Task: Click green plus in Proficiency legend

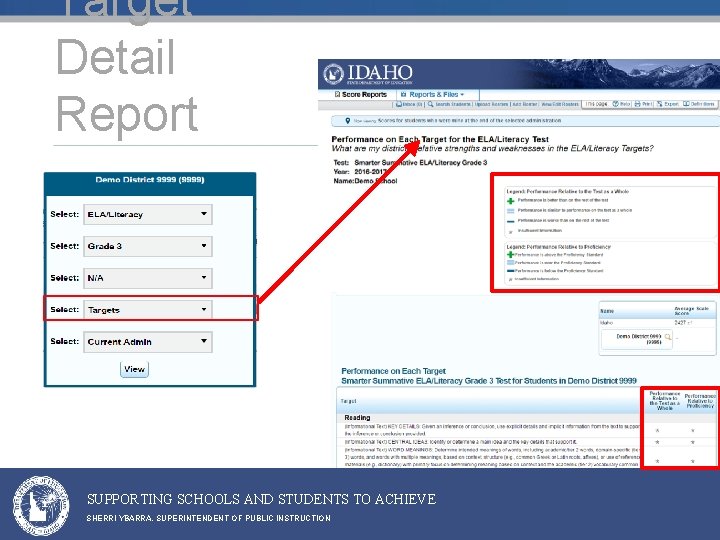Action: 510,254
